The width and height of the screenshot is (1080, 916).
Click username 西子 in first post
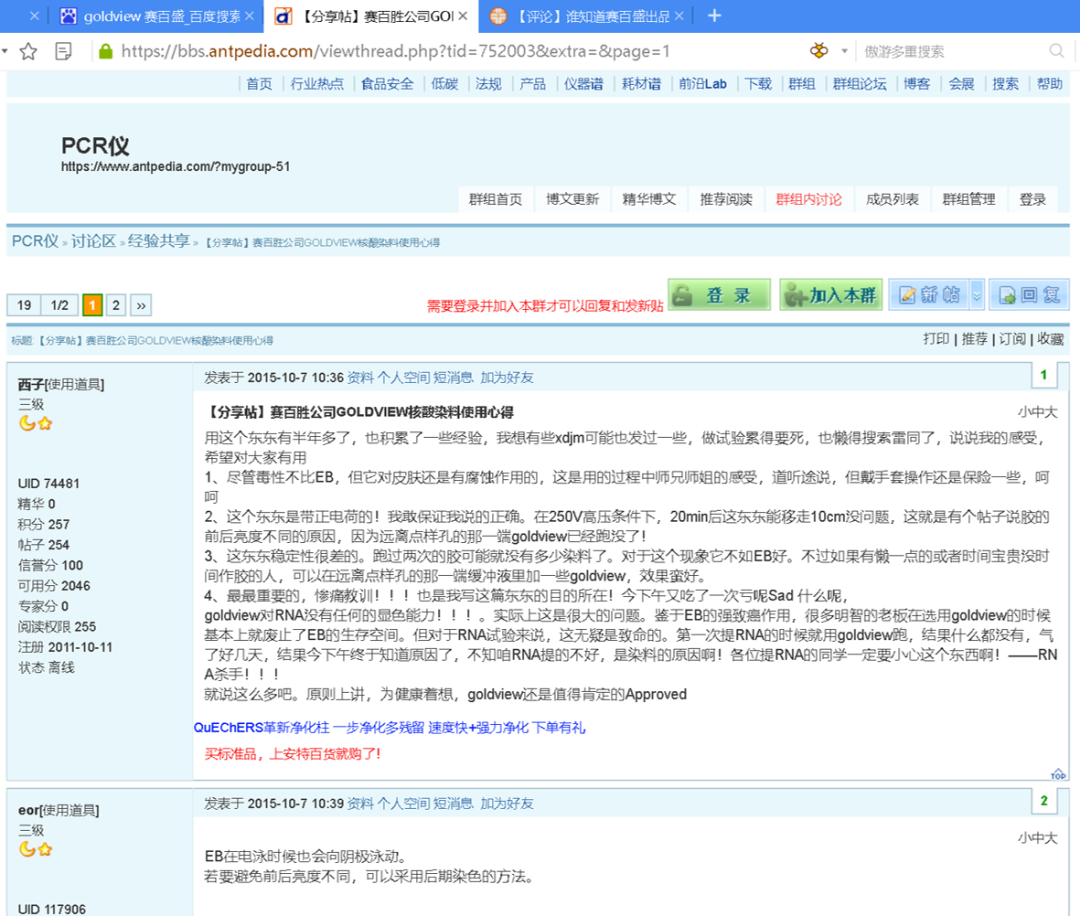click(31, 384)
